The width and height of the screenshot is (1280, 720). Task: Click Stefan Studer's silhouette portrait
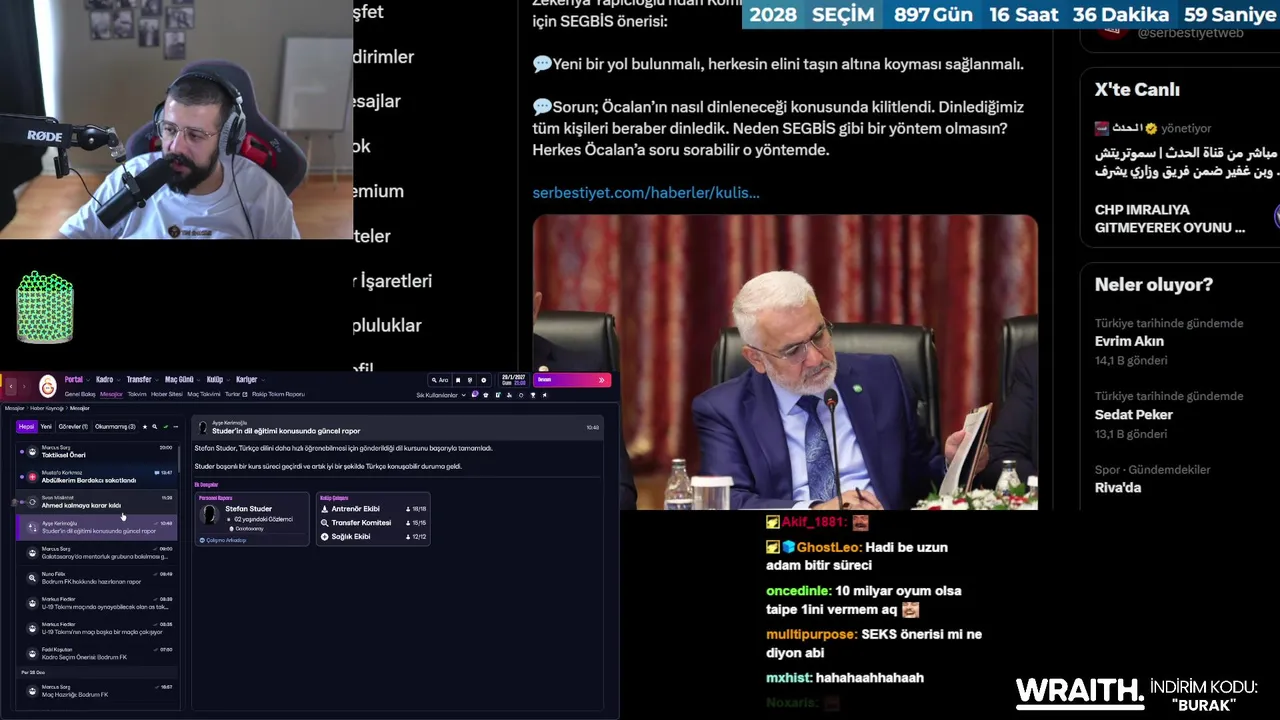(210, 515)
